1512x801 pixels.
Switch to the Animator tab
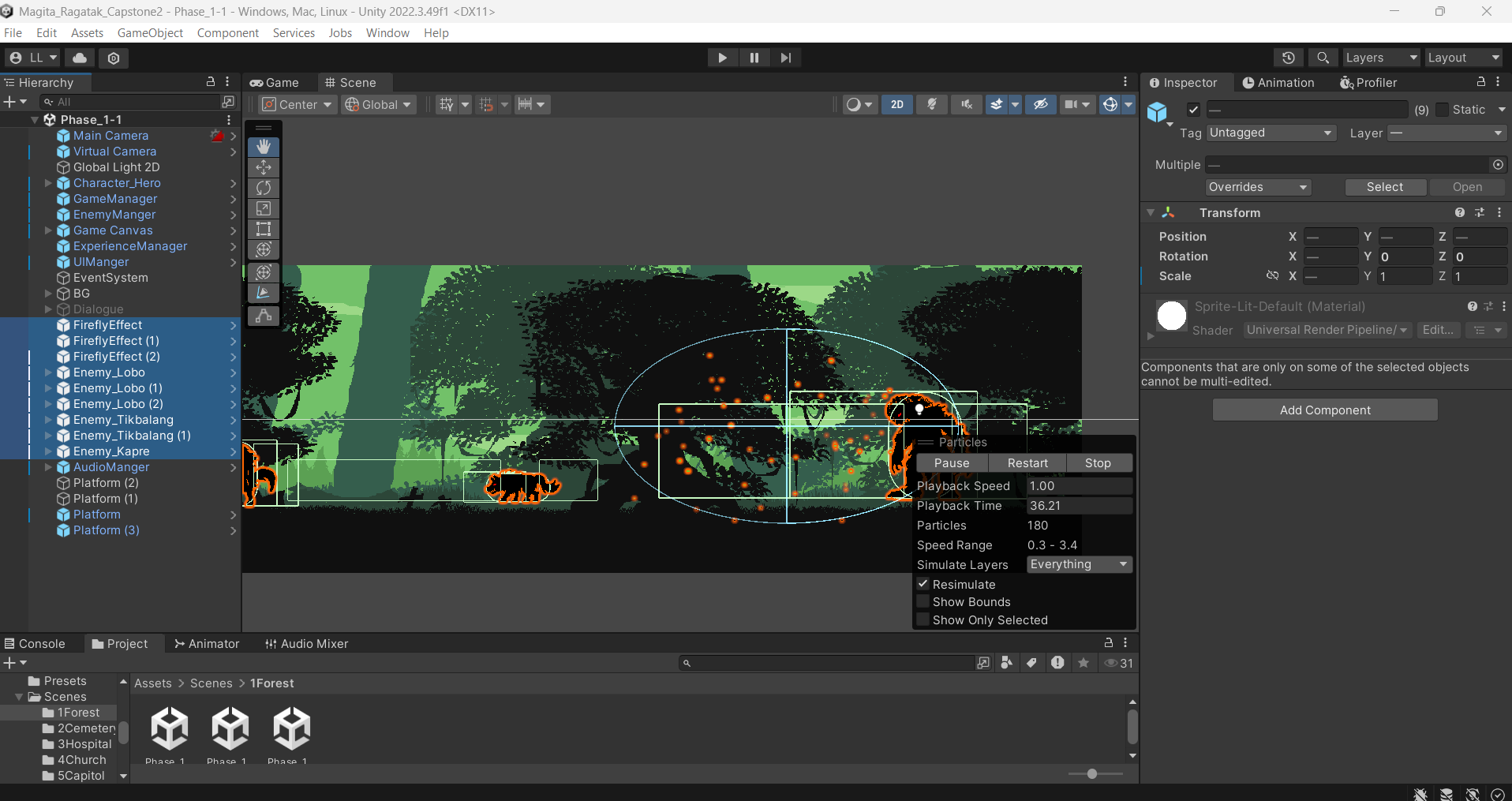point(207,644)
